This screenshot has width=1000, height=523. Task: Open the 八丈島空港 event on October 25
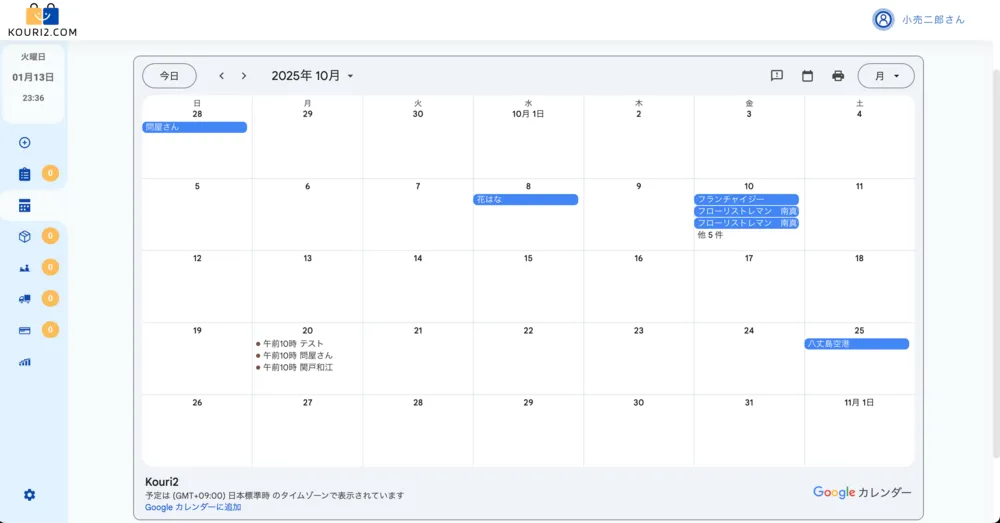click(857, 344)
